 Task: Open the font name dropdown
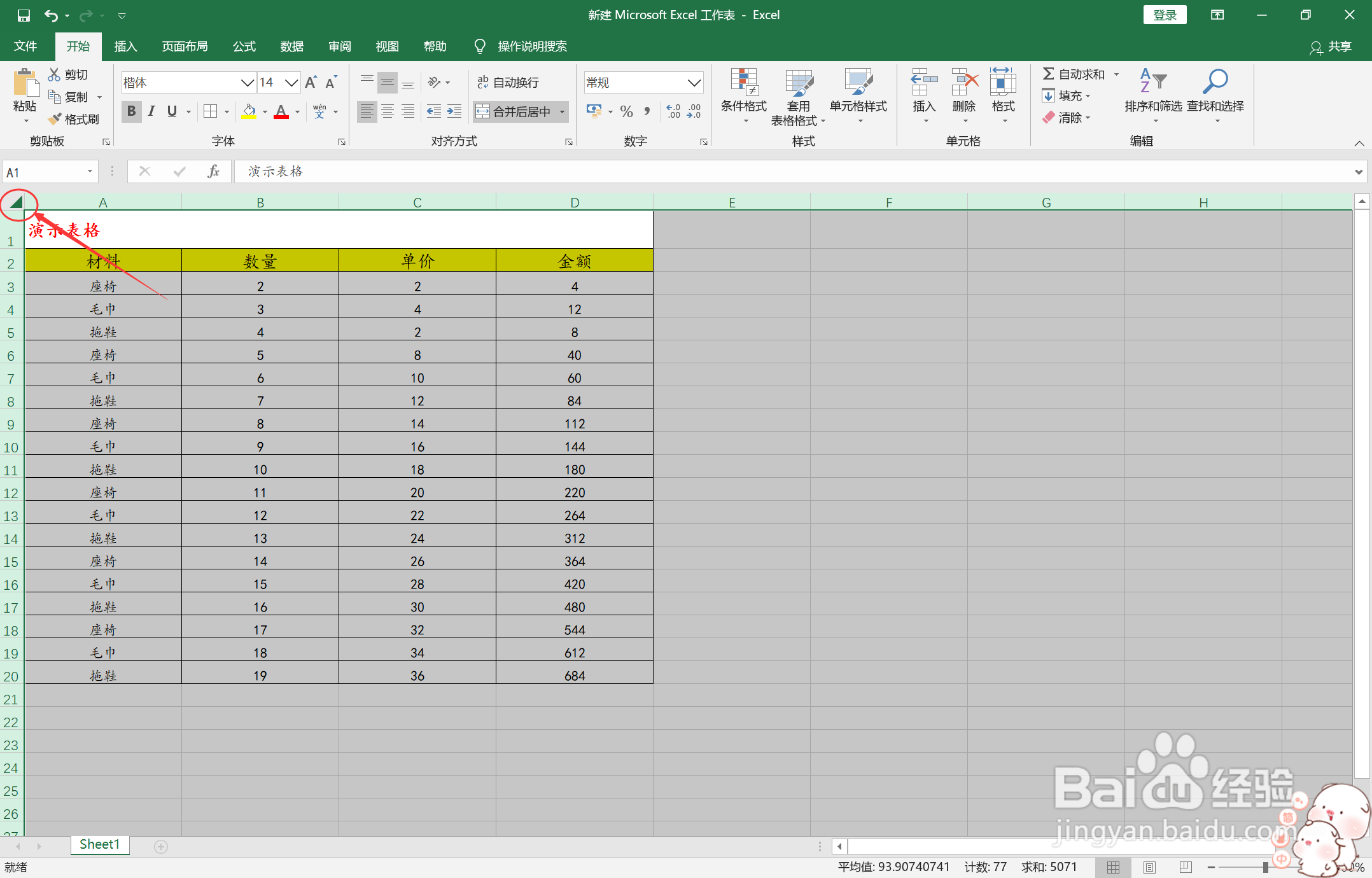coord(247,83)
